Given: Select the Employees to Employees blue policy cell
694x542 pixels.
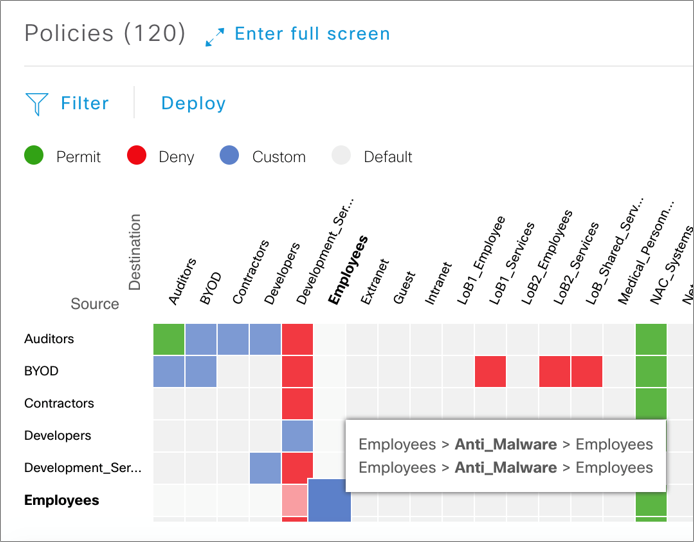Looking at the screenshot, I should point(329,499).
